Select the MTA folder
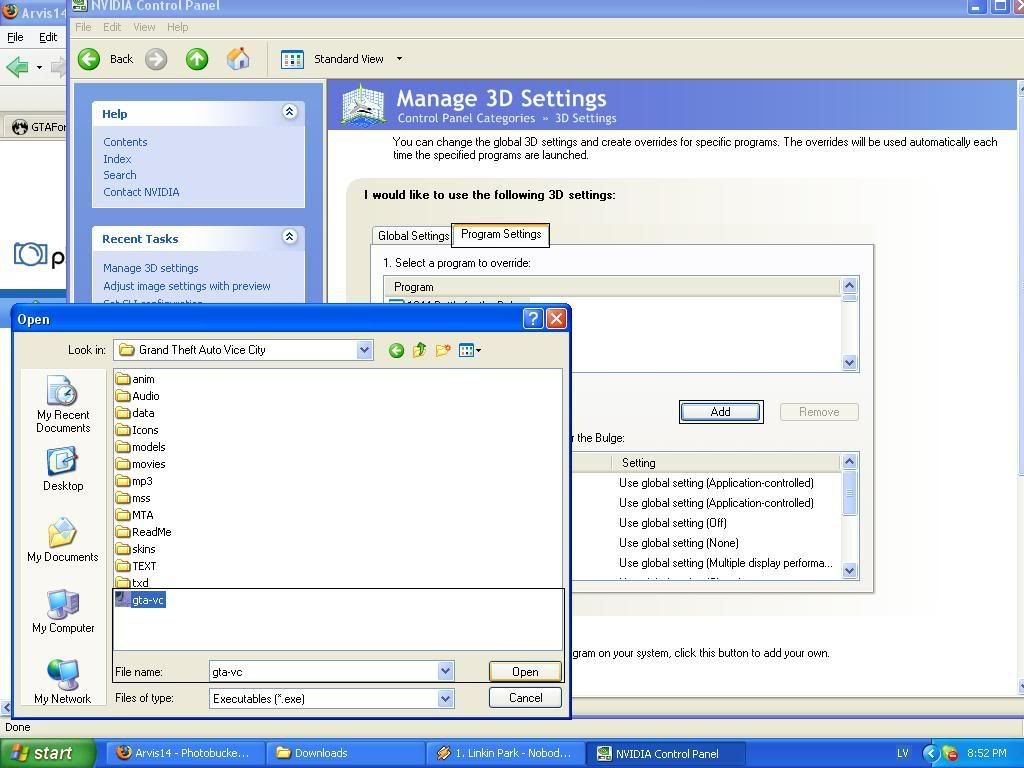 point(135,515)
